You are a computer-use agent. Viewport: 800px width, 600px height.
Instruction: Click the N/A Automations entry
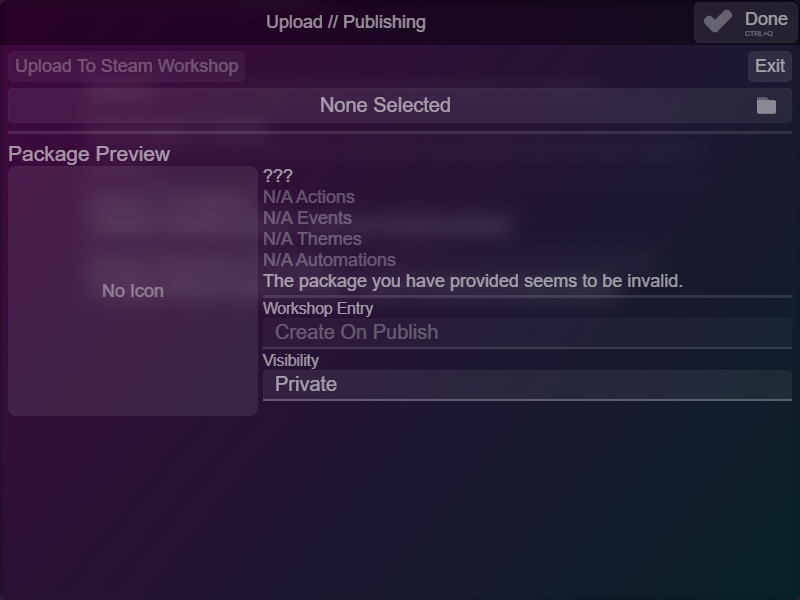pos(329,260)
